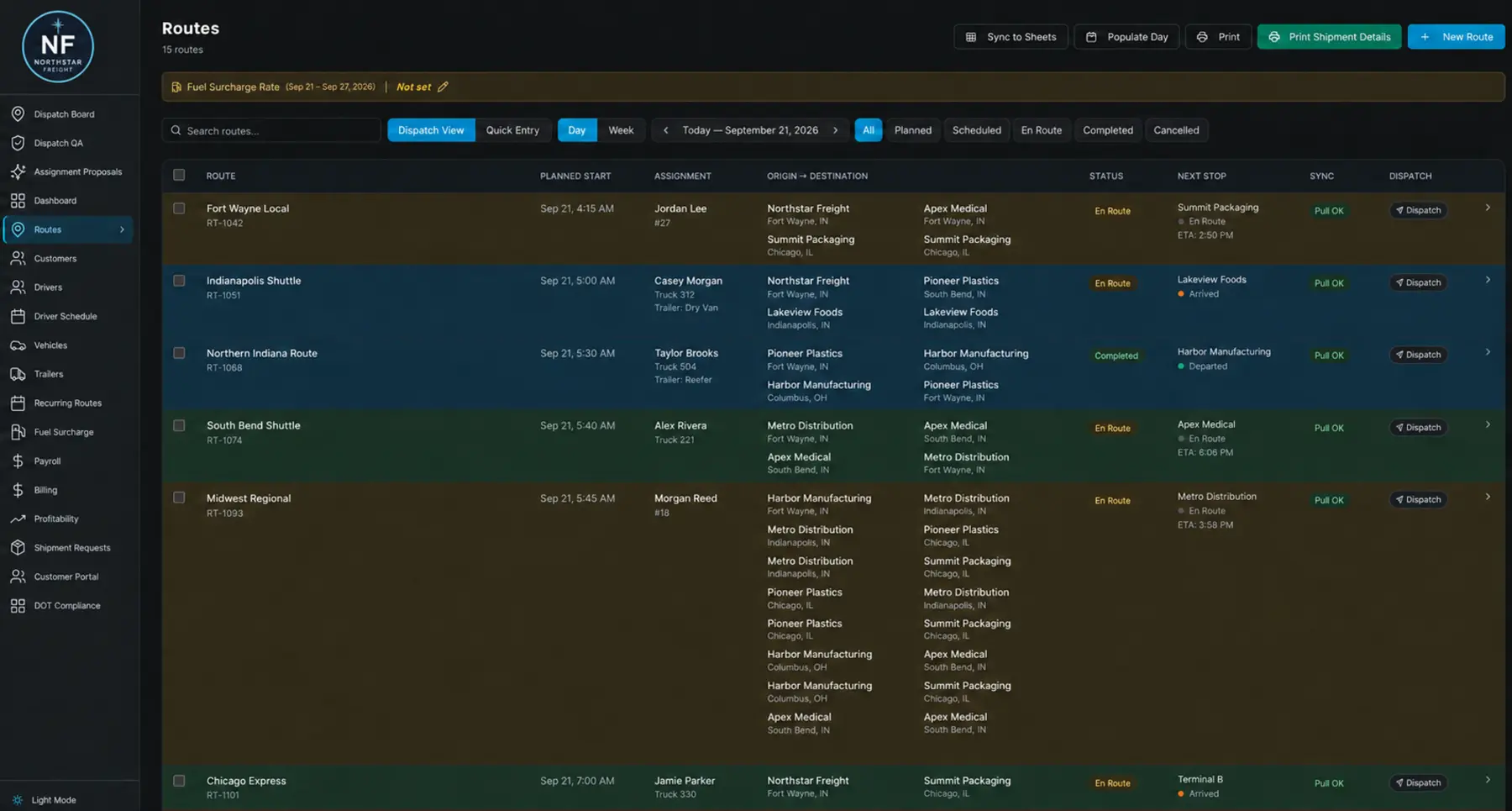
Task: Dispatch the Chicago Express route
Action: 1418,782
